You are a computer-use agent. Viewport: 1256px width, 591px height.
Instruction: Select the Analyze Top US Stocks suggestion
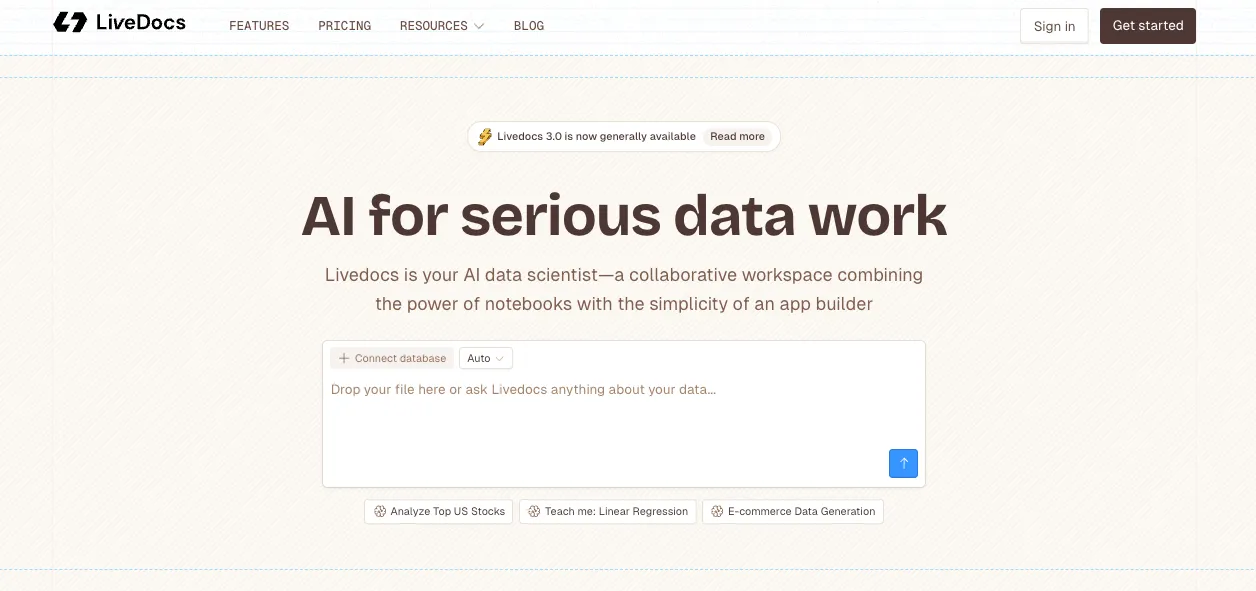pos(438,511)
